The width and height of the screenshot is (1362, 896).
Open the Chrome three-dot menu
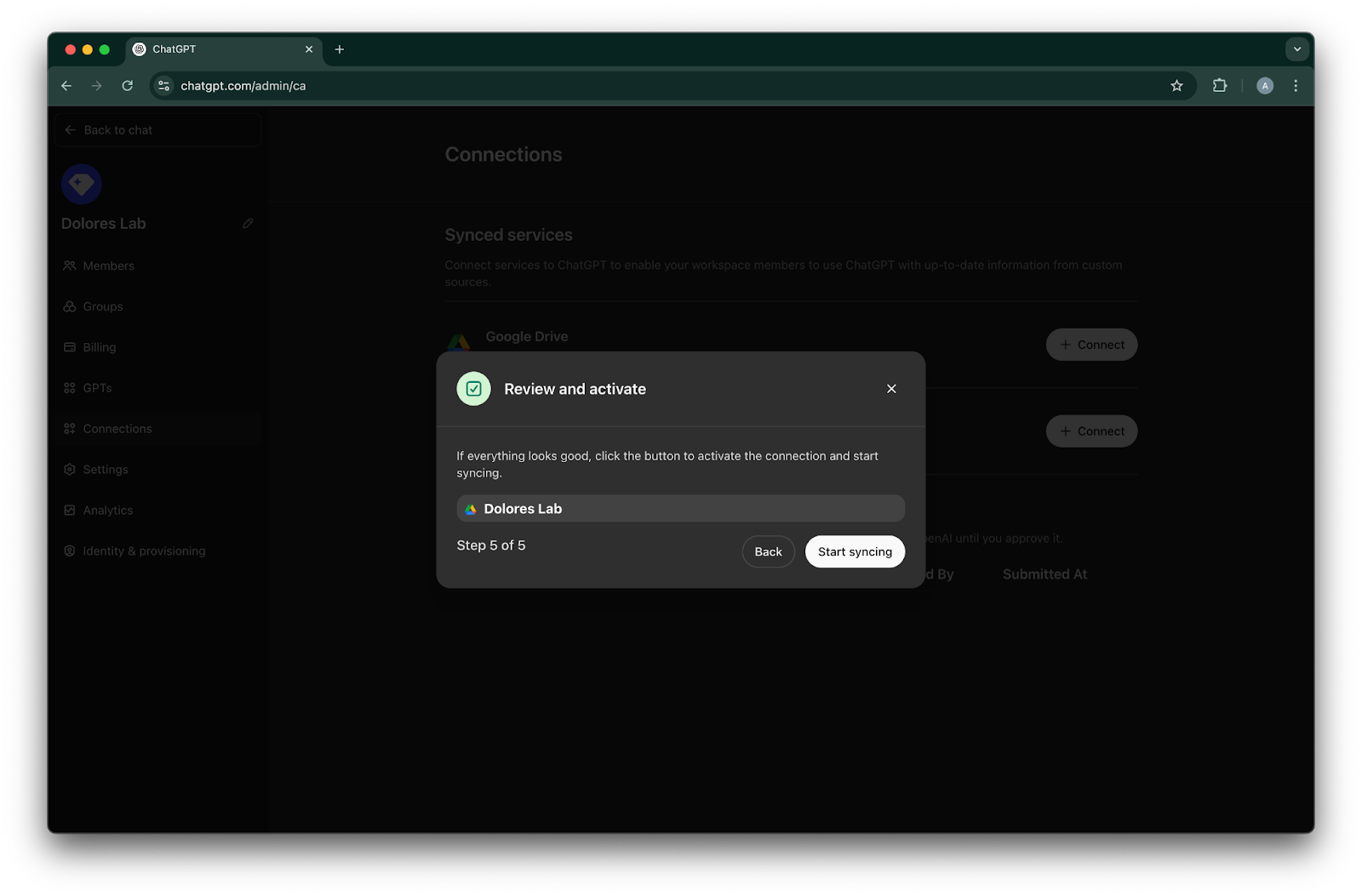[x=1296, y=86]
